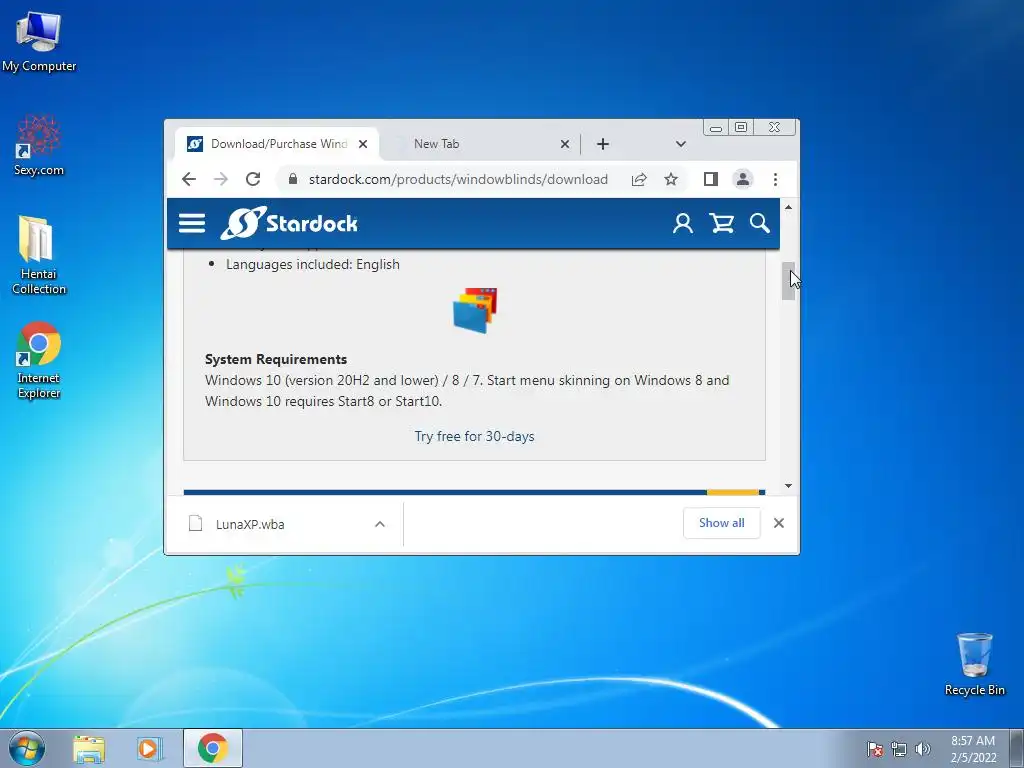
Task: Open Windows Media Player from the taskbar
Action: coord(148,748)
